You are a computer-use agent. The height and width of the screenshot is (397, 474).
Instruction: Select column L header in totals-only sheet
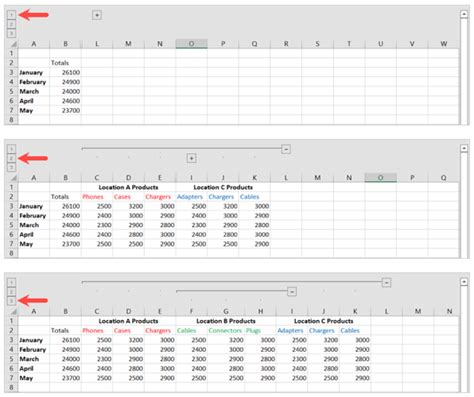coord(97,44)
